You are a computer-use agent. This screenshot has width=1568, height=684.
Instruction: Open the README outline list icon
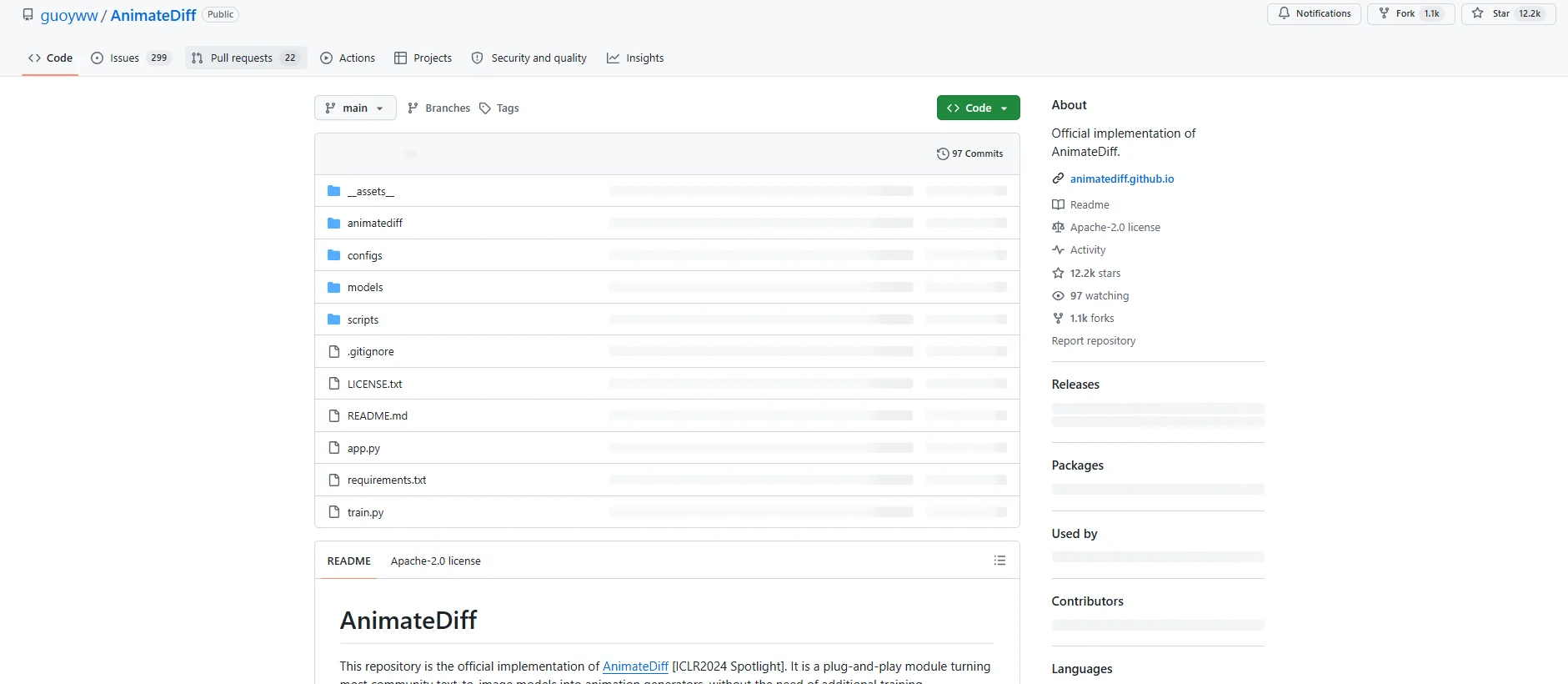(999, 561)
